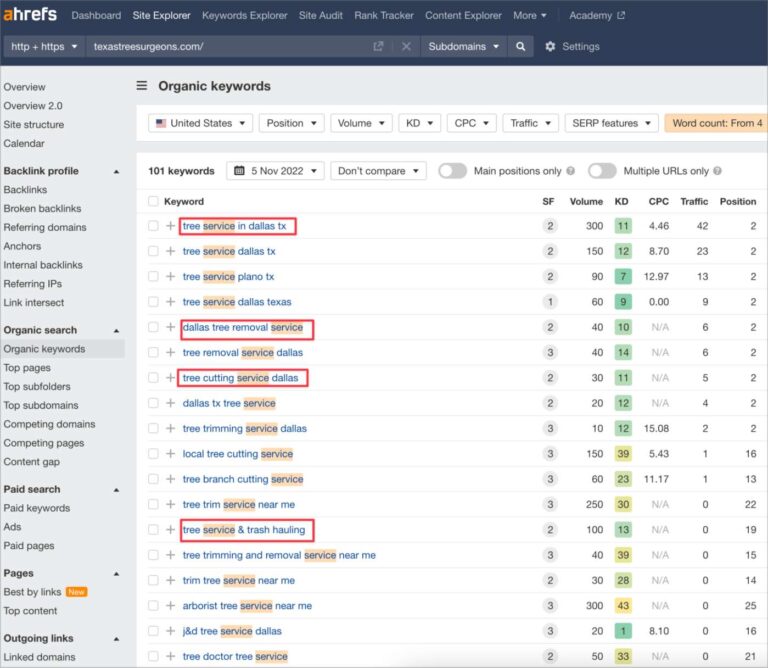Click help icon next to Multiple URLs only
Image resolution: width=768 pixels, height=668 pixels.
click(718, 171)
